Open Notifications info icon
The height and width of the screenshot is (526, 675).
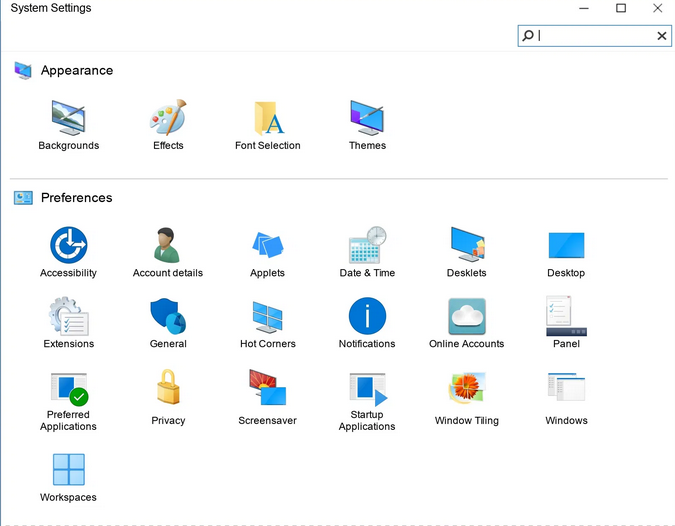coord(367,316)
